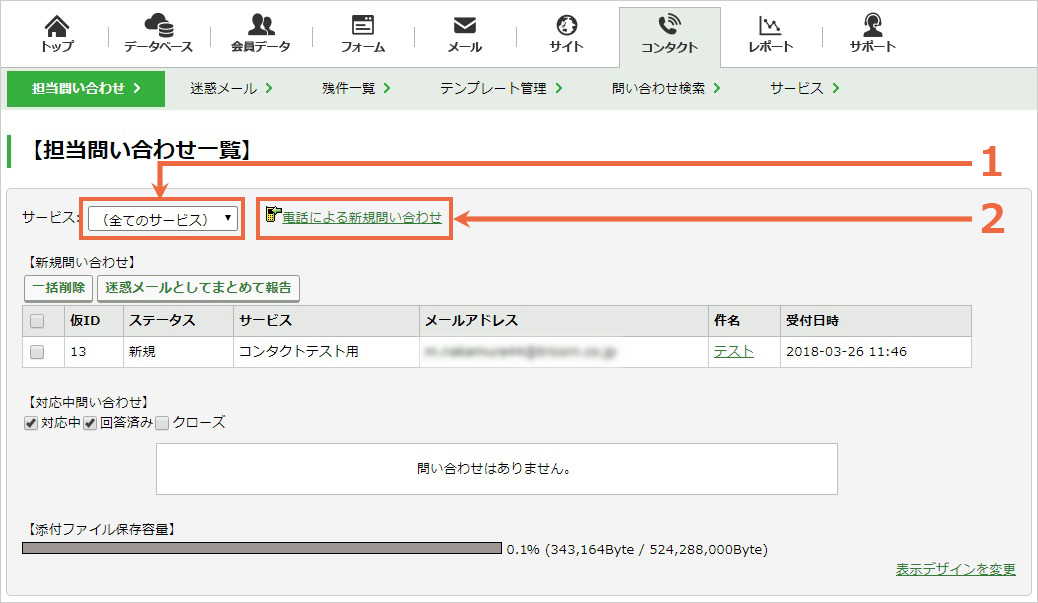Viewport: 1038px width, 603px height.
Task: Check the クローズ checkbox
Action: coord(162,423)
